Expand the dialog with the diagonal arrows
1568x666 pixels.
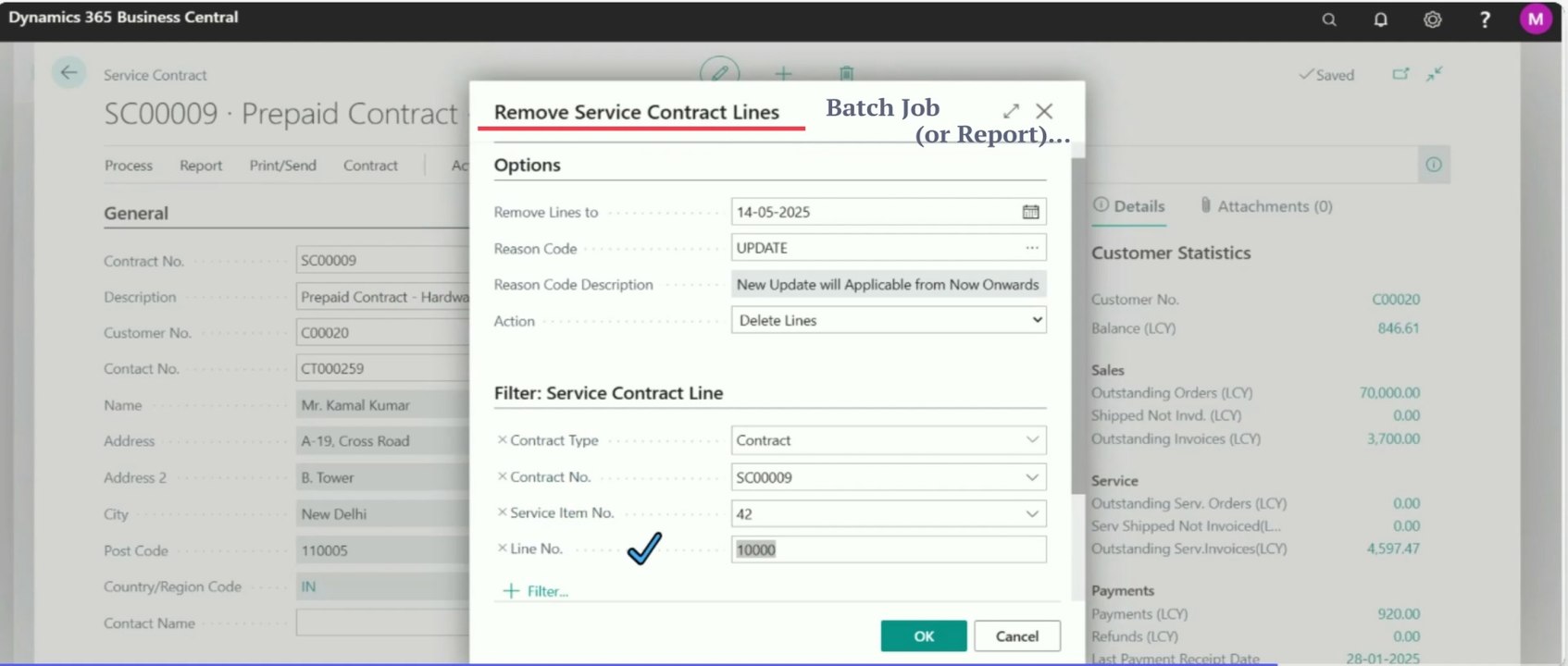pyautogui.click(x=1011, y=111)
